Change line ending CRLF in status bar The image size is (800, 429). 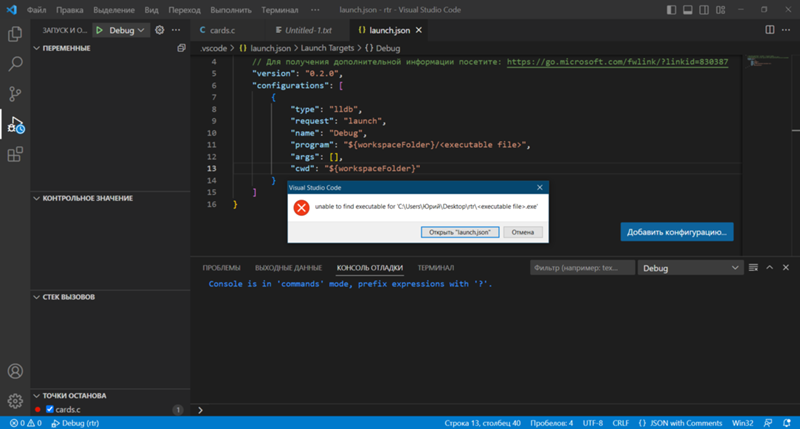click(620, 423)
